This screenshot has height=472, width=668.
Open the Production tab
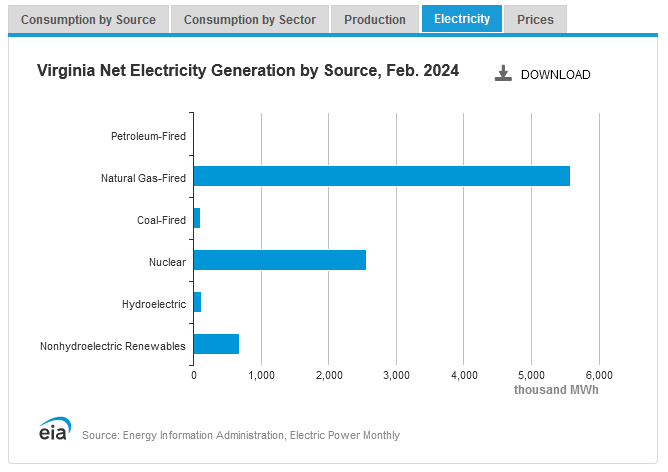[375, 19]
